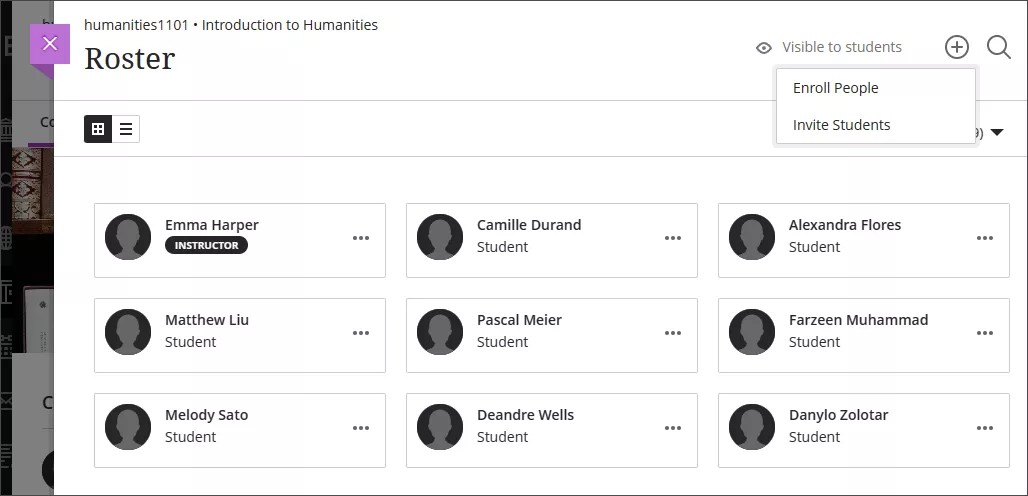Select Enroll People from the menu

[x=836, y=88]
